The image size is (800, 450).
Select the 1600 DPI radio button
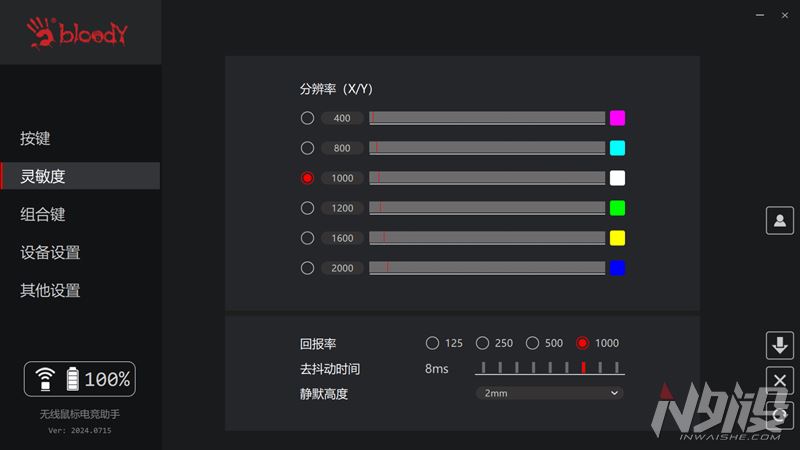point(307,238)
